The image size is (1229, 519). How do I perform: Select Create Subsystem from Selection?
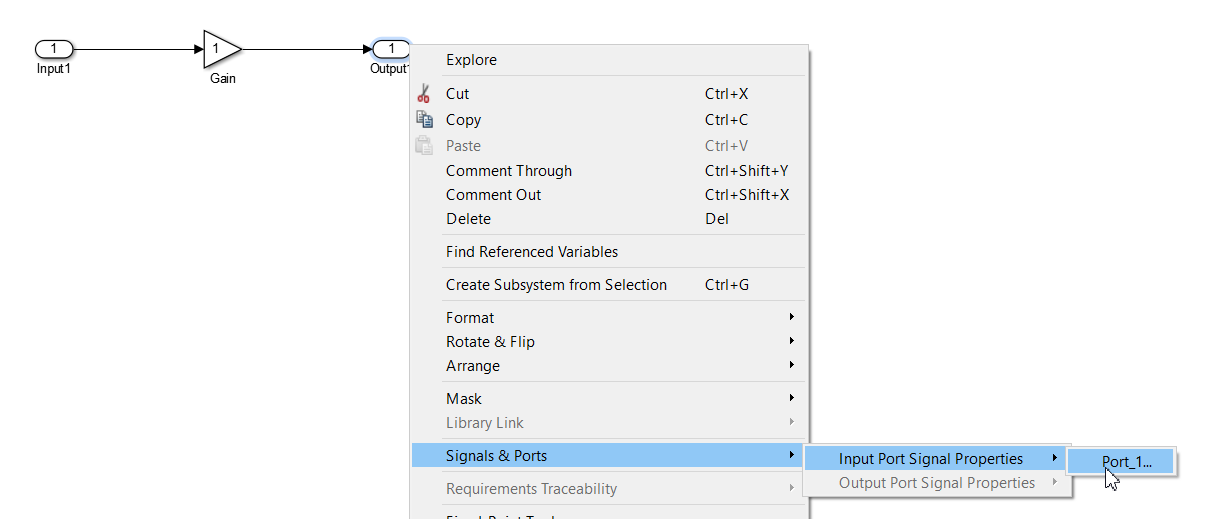pos(556,285)
